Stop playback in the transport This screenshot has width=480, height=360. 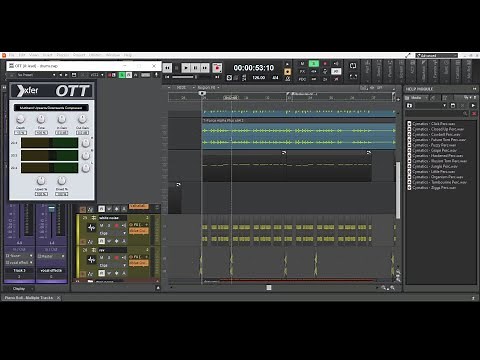pos(177,68)
